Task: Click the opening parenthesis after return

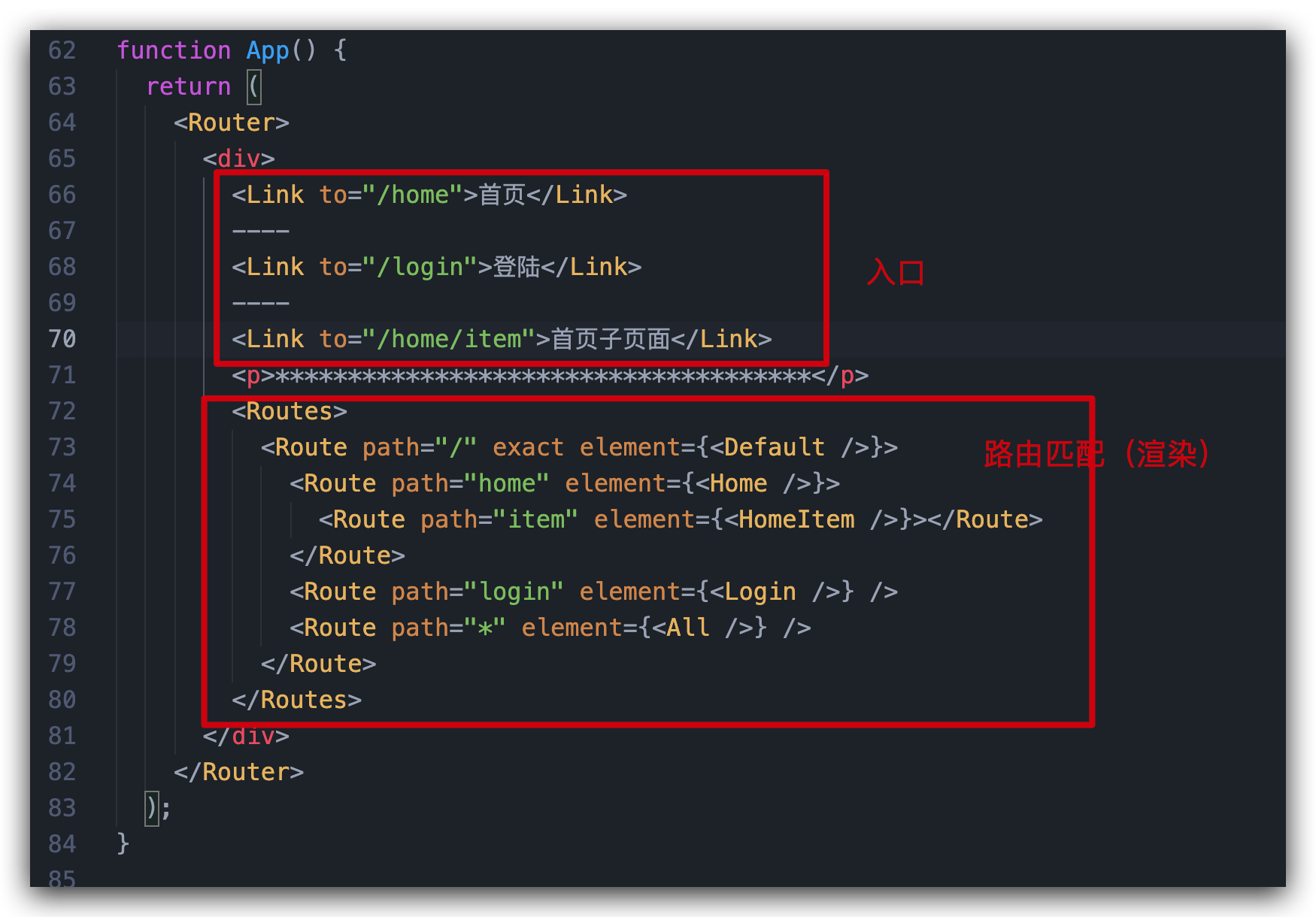Action: point(254,86)
